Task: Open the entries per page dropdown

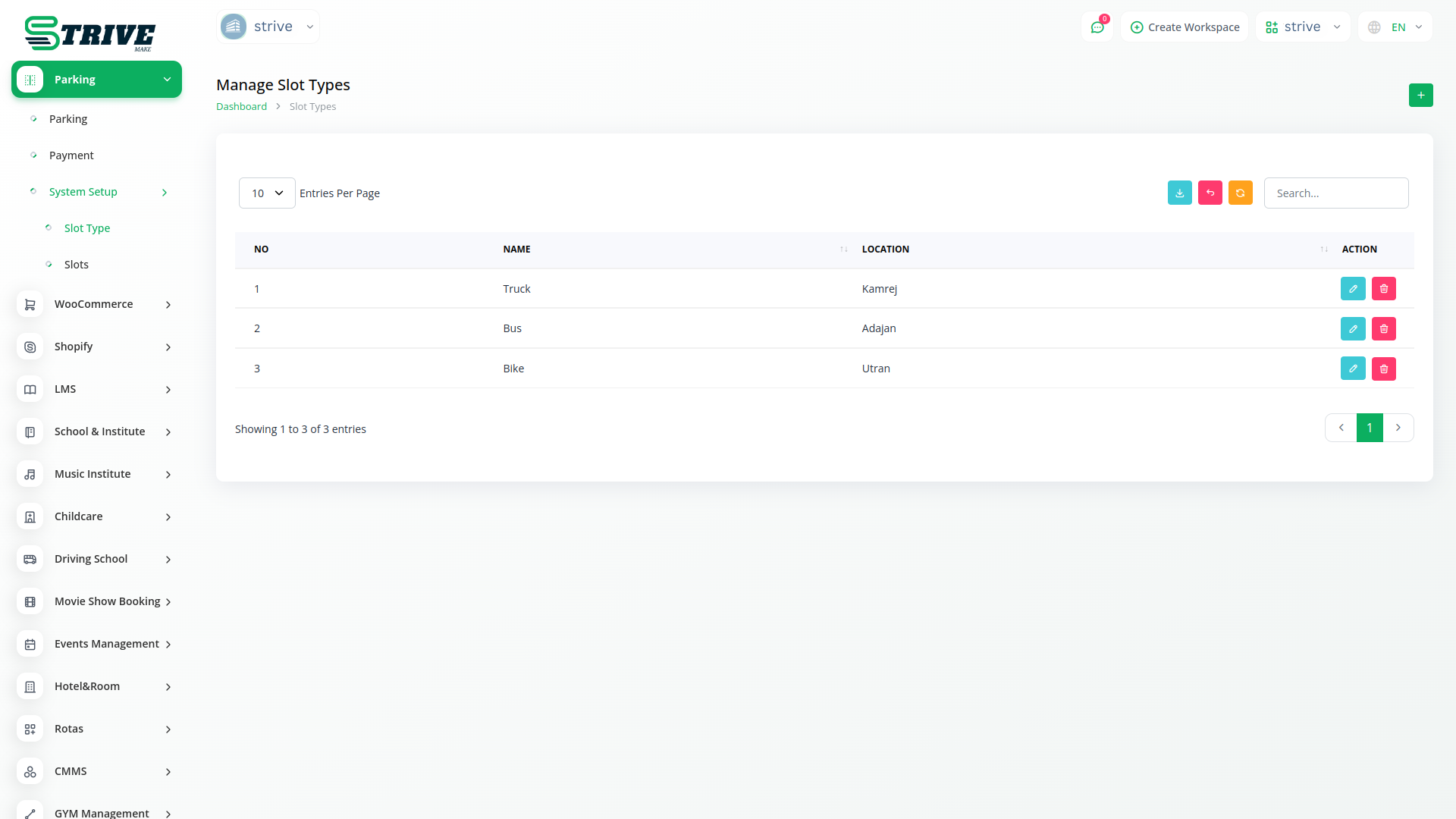Action: tap(267, 193)
